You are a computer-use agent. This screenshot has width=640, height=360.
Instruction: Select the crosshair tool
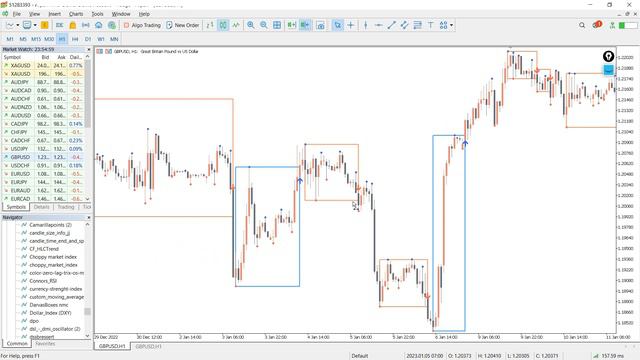(351, 25)
